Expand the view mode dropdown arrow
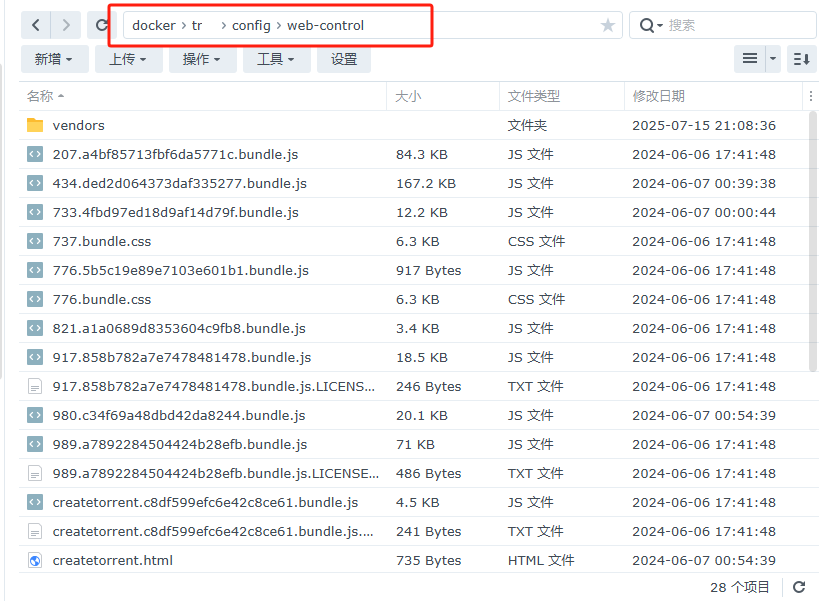823x601 pixels. coord(773,59)
